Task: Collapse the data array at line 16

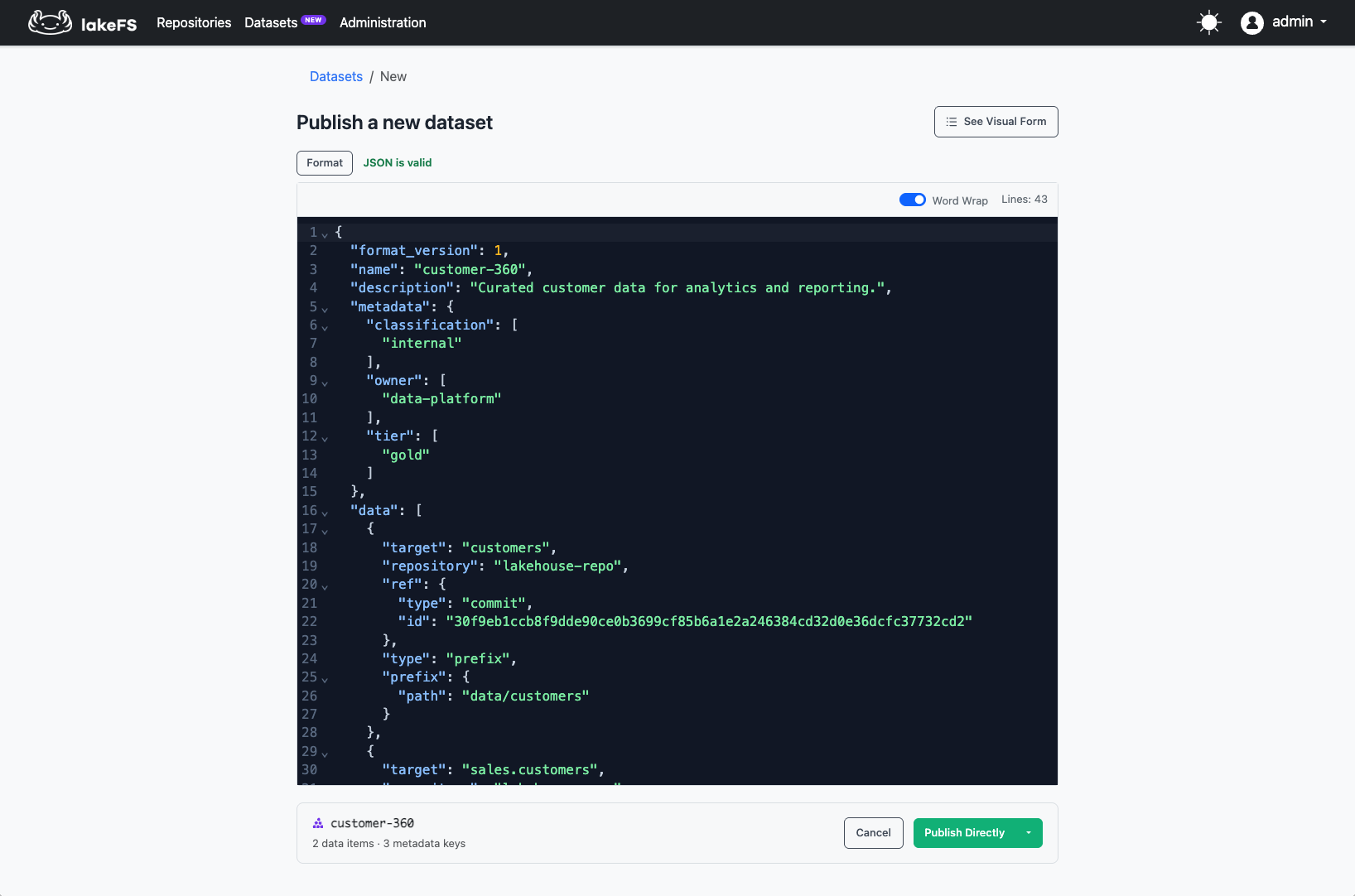Action: tap(325, 513)
